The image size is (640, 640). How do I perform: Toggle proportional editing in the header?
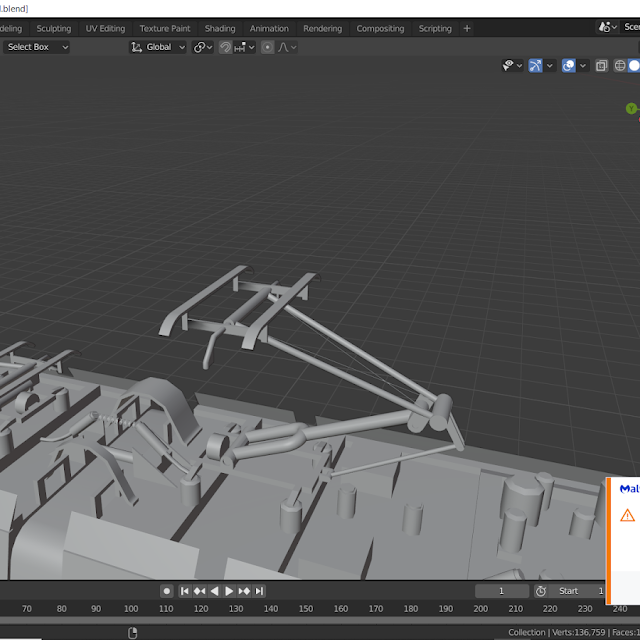(x=267, y=47)
